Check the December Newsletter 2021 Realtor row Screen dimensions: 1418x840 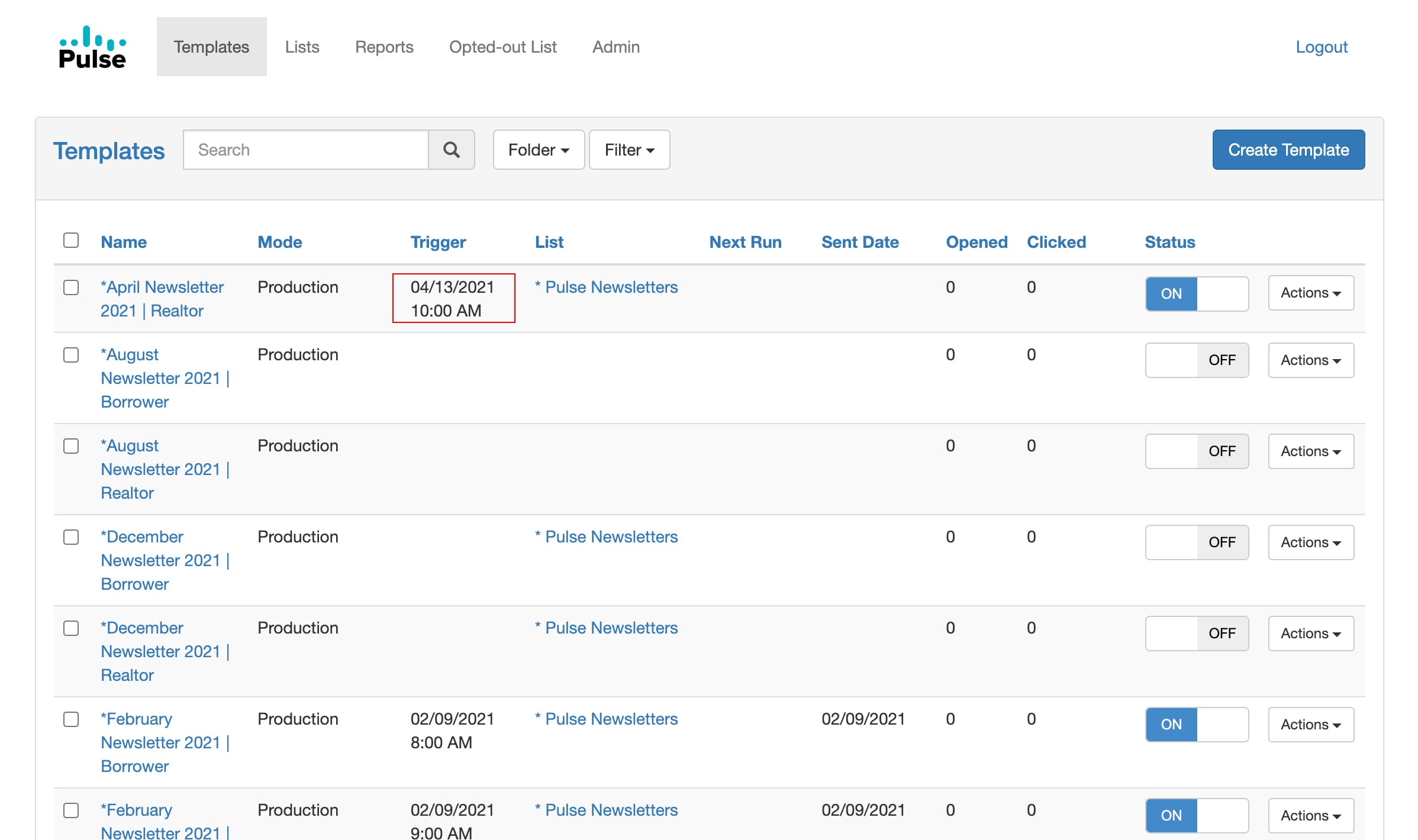pos(71,628)
